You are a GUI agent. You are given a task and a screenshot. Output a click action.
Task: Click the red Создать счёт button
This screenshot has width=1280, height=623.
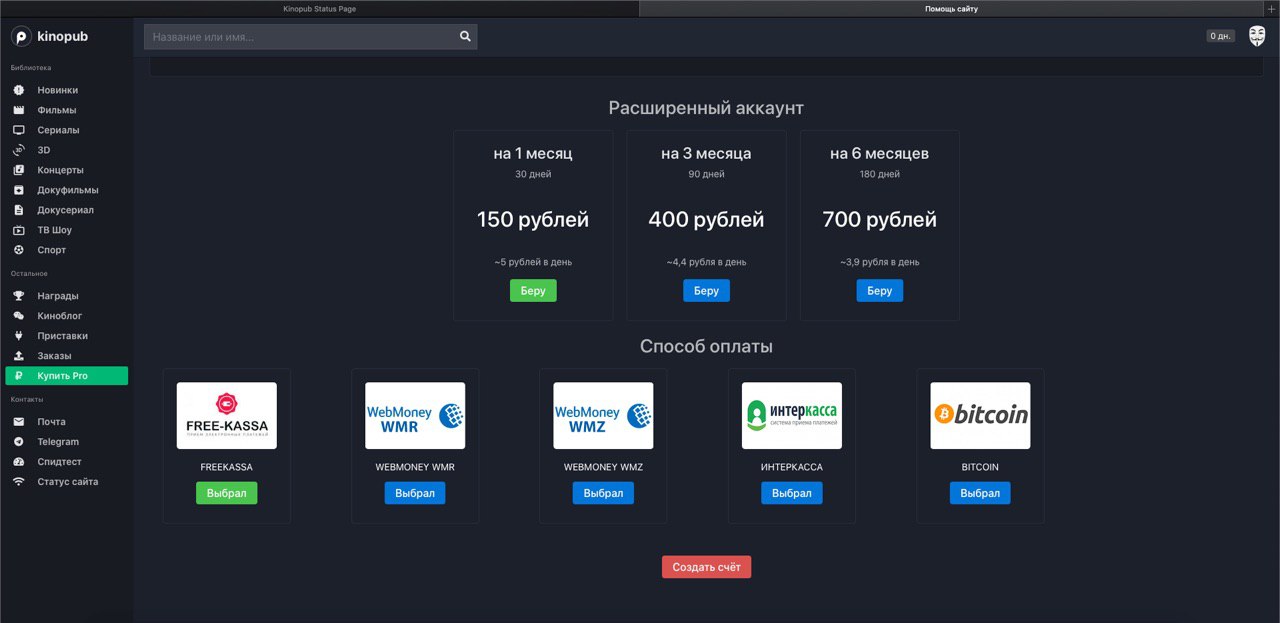706,567
